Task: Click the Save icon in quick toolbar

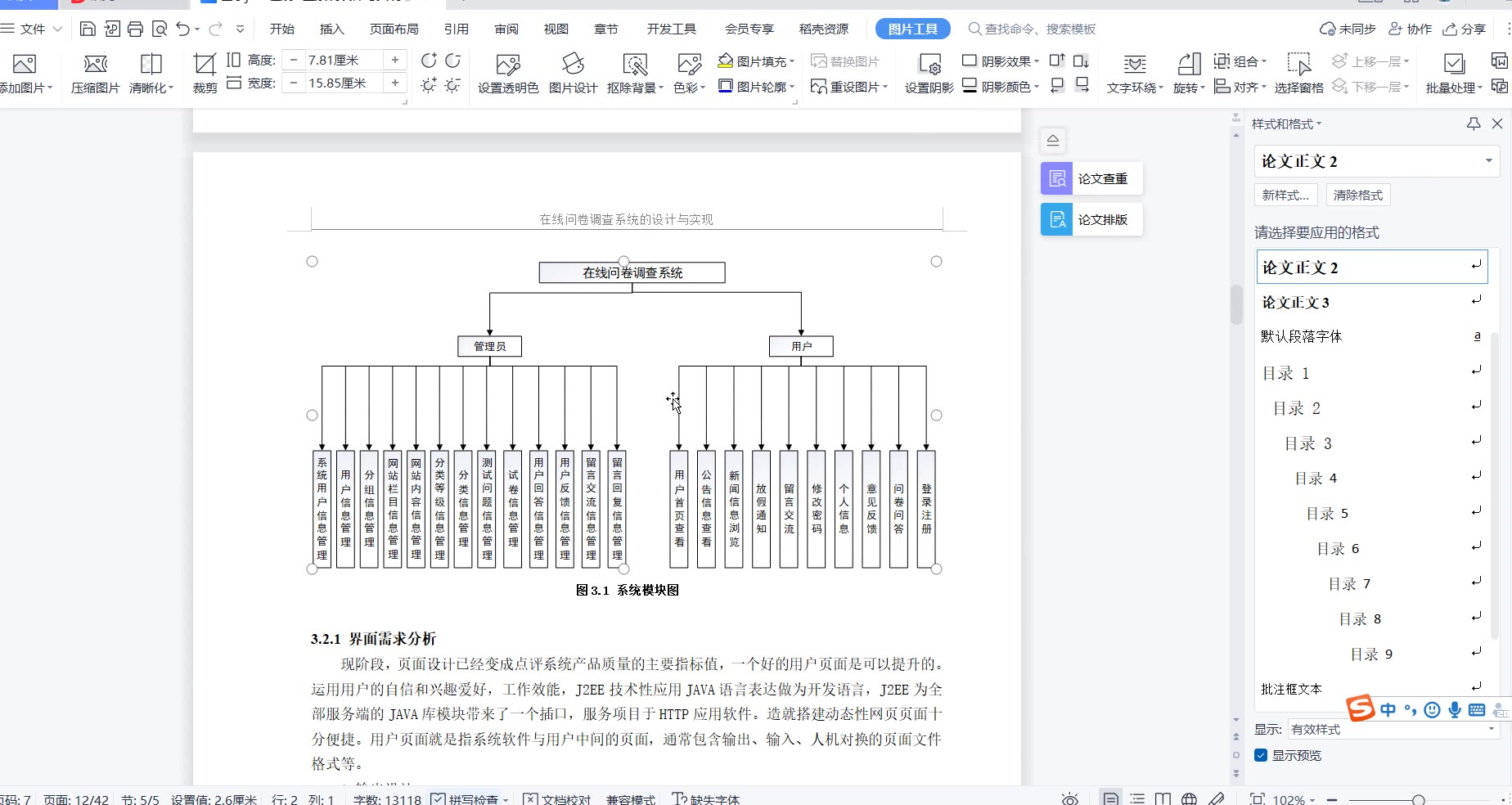Action: tap(88, 29)
